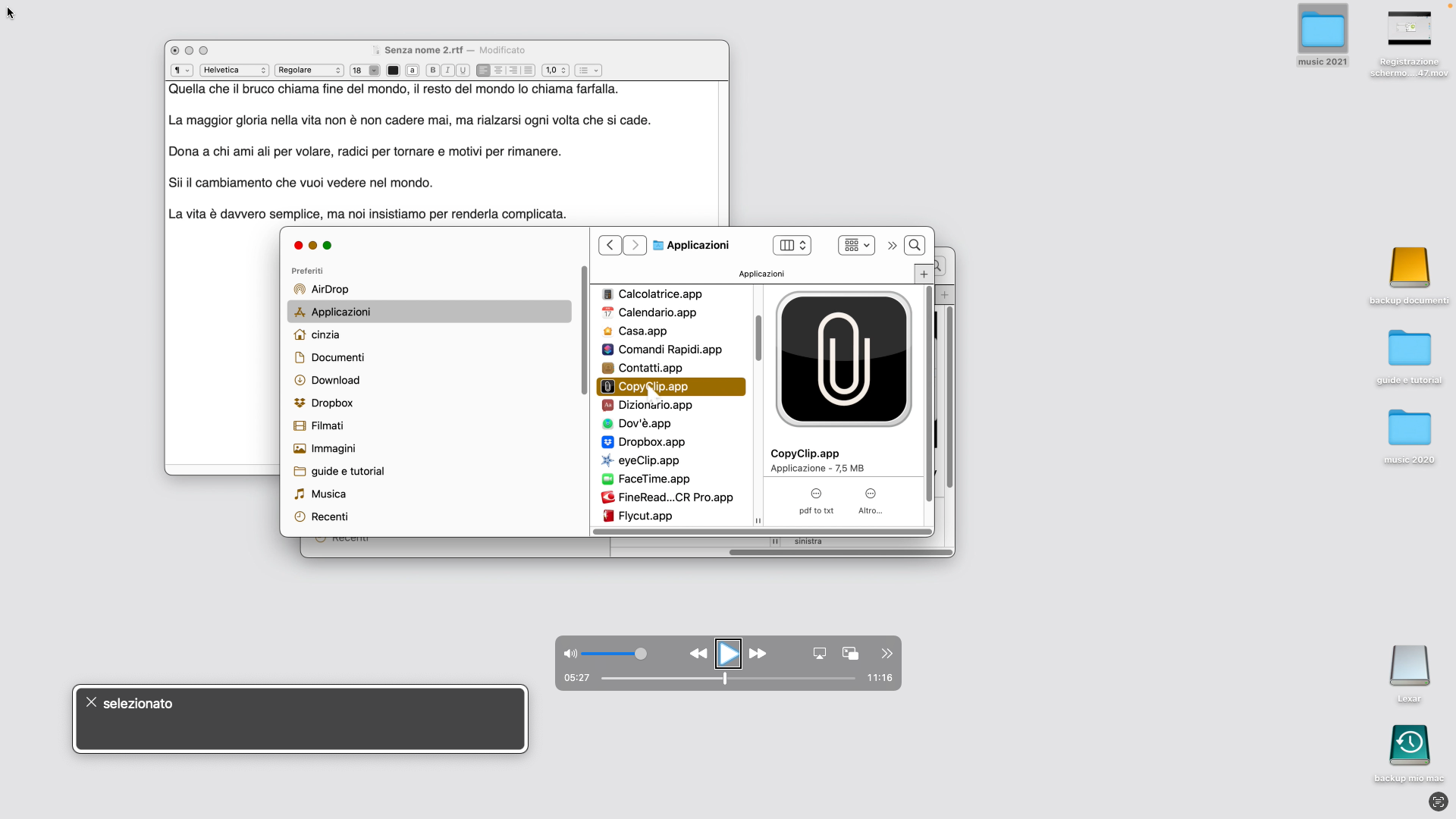Close the selezionato VoiceOver caption panel
The height and width of the screenshot is (819, 1456).
(x=91, y=702)
